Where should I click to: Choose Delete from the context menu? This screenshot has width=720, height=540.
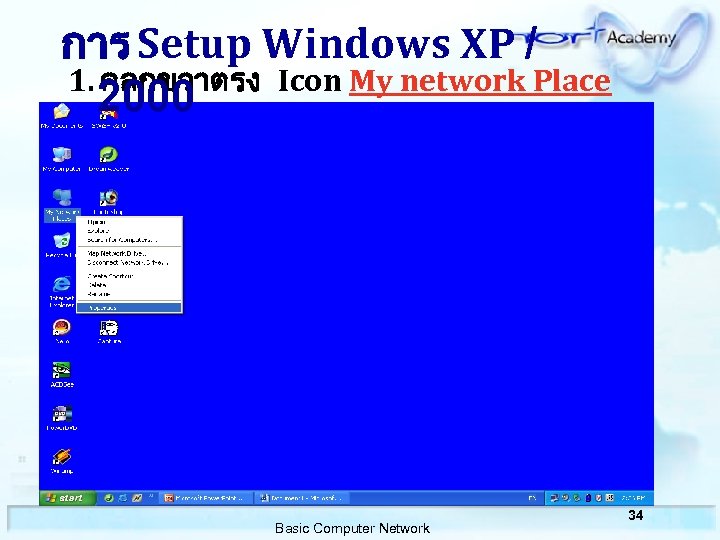(x=129, y=285)
